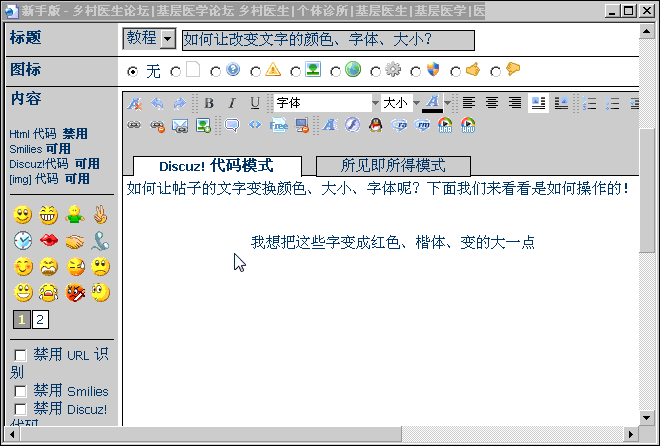Click the align center icon

(x=493, y=103)
